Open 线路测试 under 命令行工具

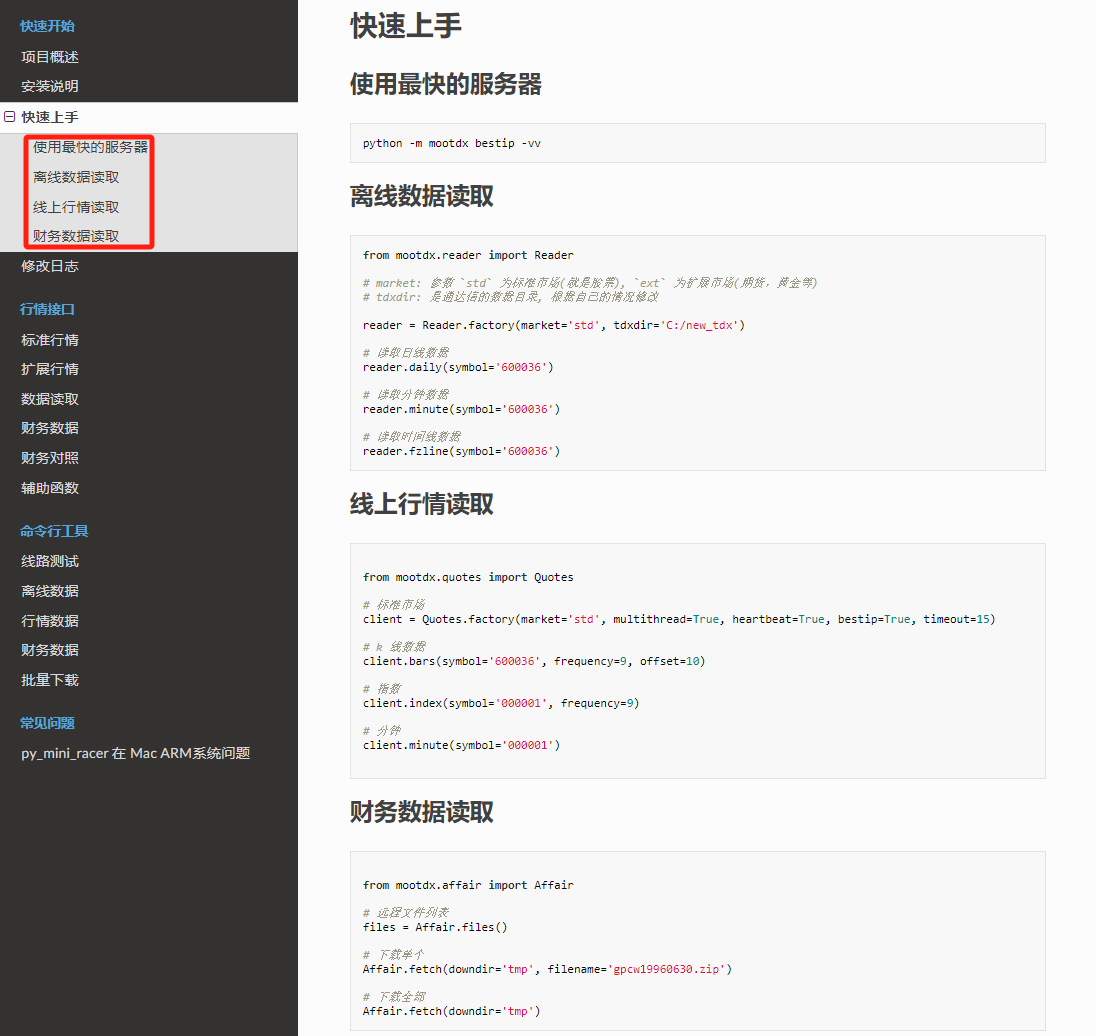[x=50, y=561]
